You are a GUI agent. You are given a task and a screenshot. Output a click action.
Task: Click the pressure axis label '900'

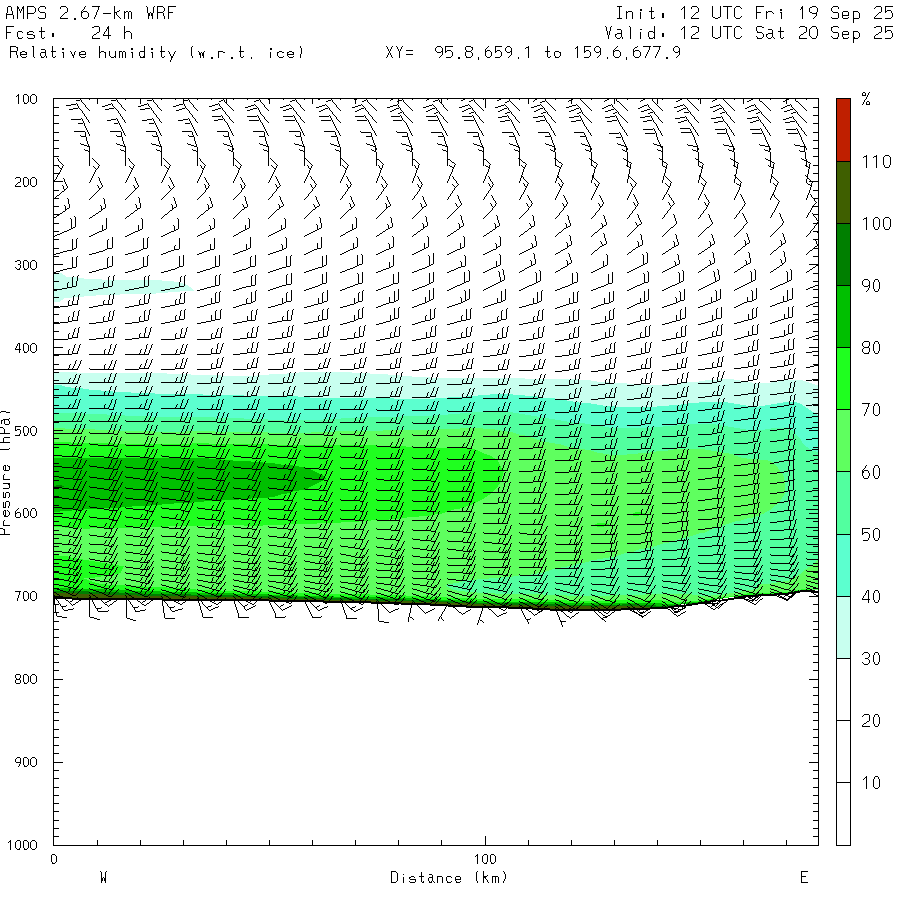point(26,762)
